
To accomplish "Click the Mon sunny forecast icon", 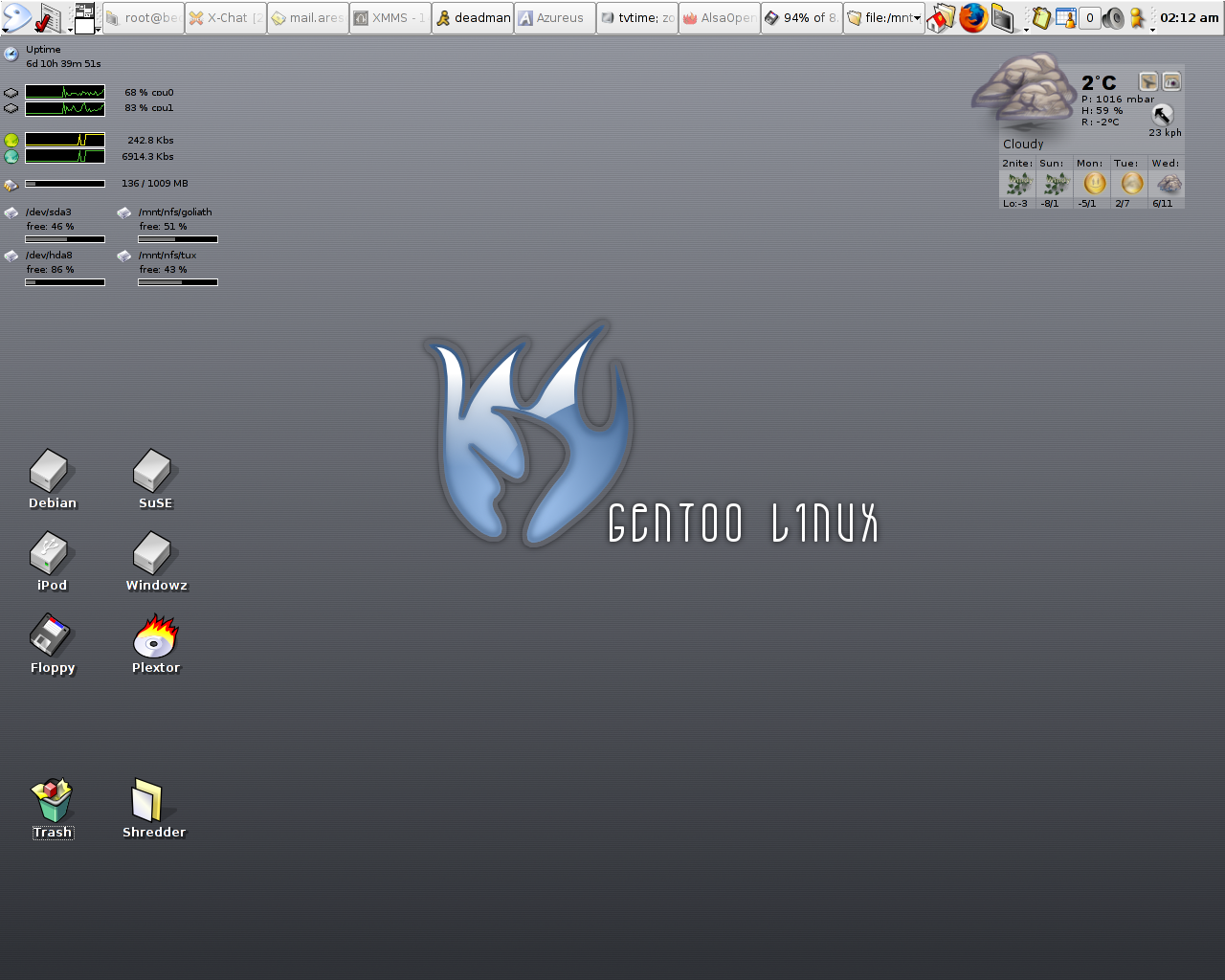I will (x=1095, y=184).
